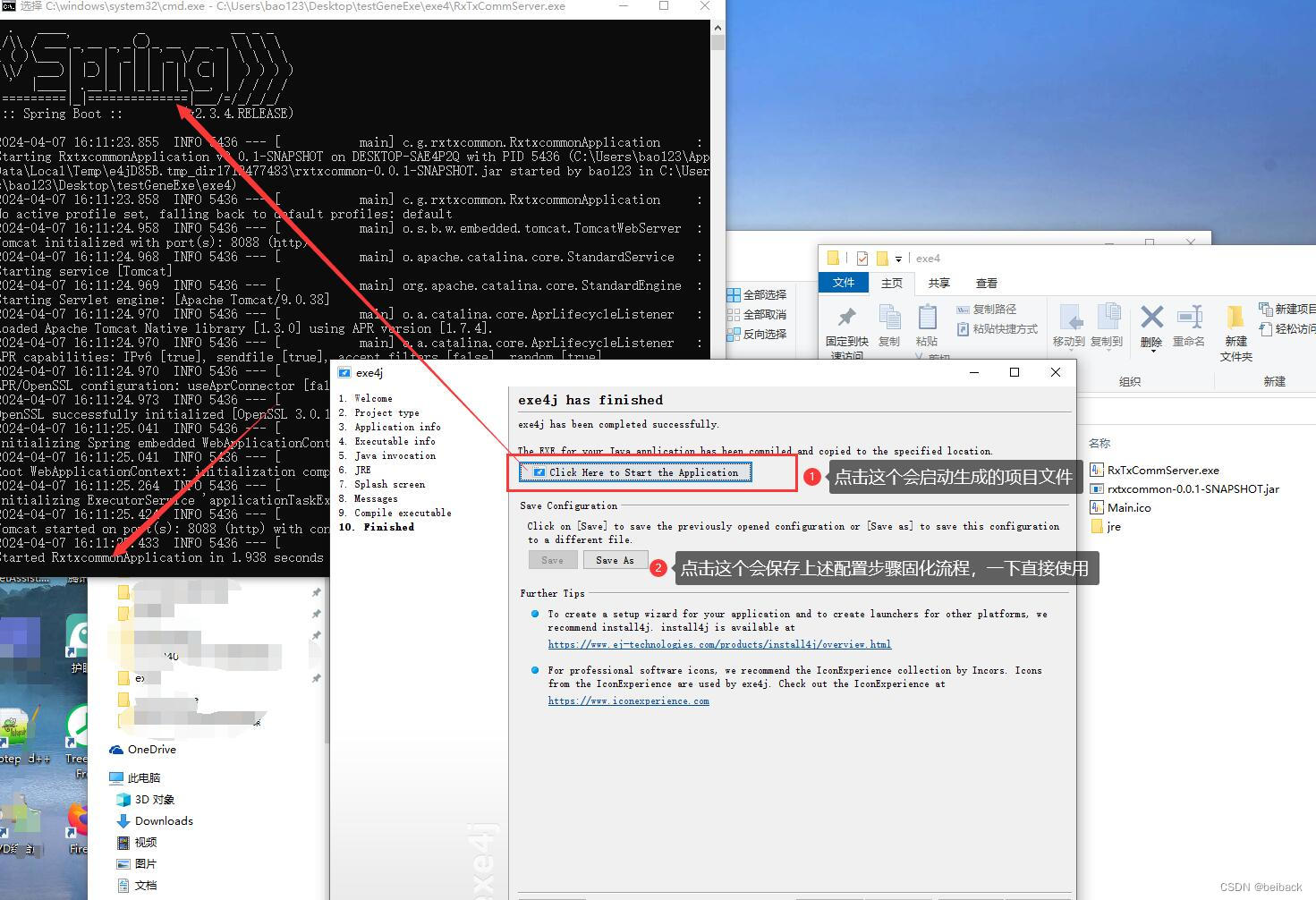Click the new folder icon in the exe4 title bar

(882, 259)
